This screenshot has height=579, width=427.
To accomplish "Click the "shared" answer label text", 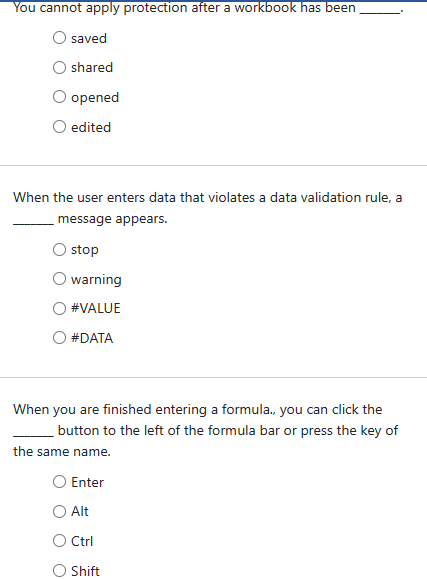I will [x=92, y=68].
